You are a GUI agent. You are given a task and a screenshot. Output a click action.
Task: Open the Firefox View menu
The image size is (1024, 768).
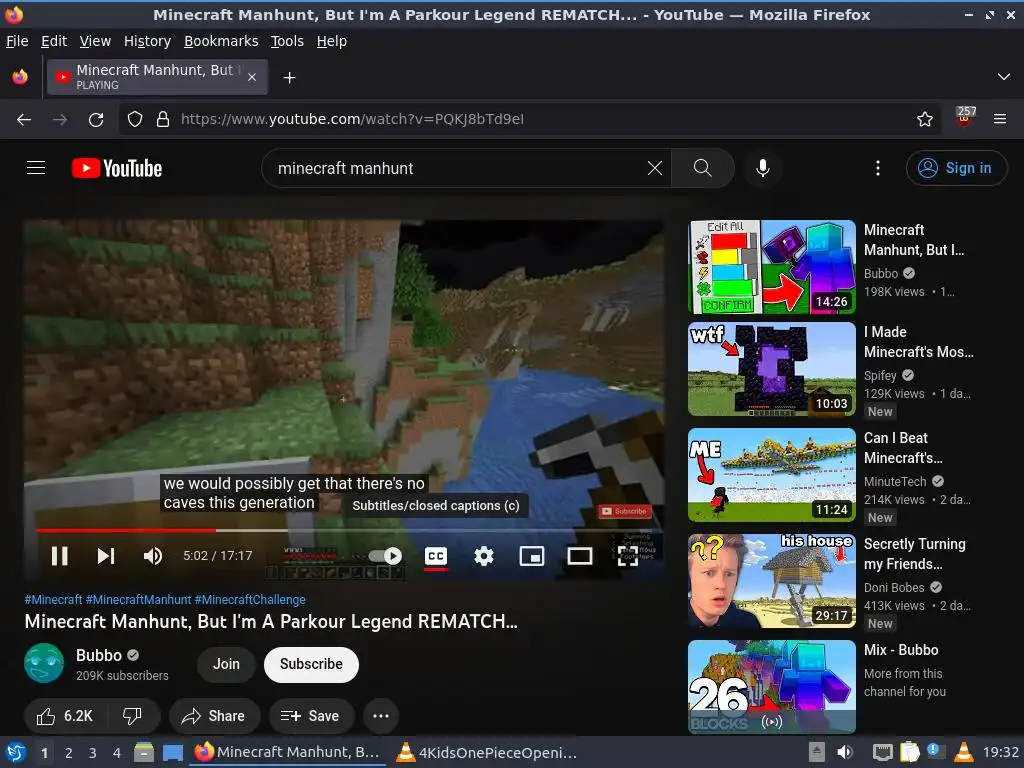[95, 41]
